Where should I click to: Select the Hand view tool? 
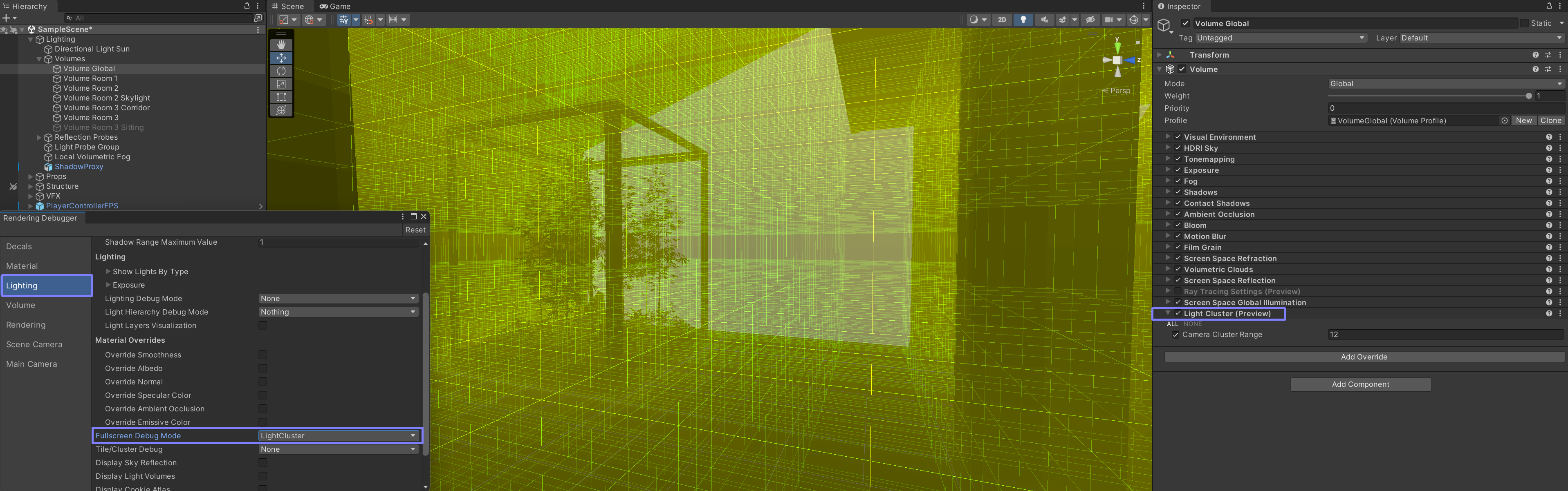pyautogui.click(x=281, y=45)
